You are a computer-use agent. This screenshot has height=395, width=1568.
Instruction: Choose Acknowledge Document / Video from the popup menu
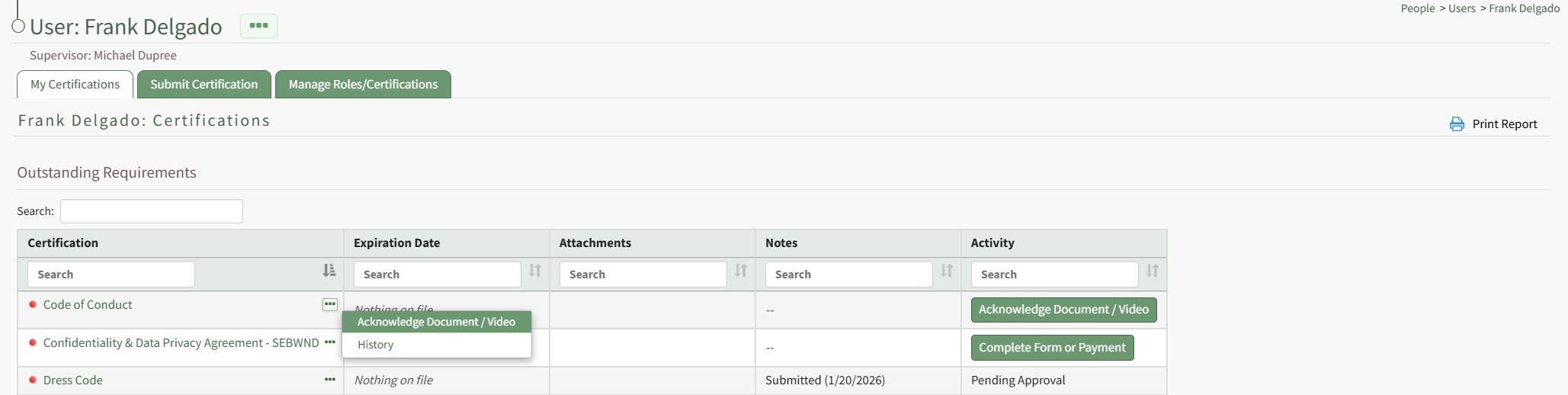pos(436,322)
